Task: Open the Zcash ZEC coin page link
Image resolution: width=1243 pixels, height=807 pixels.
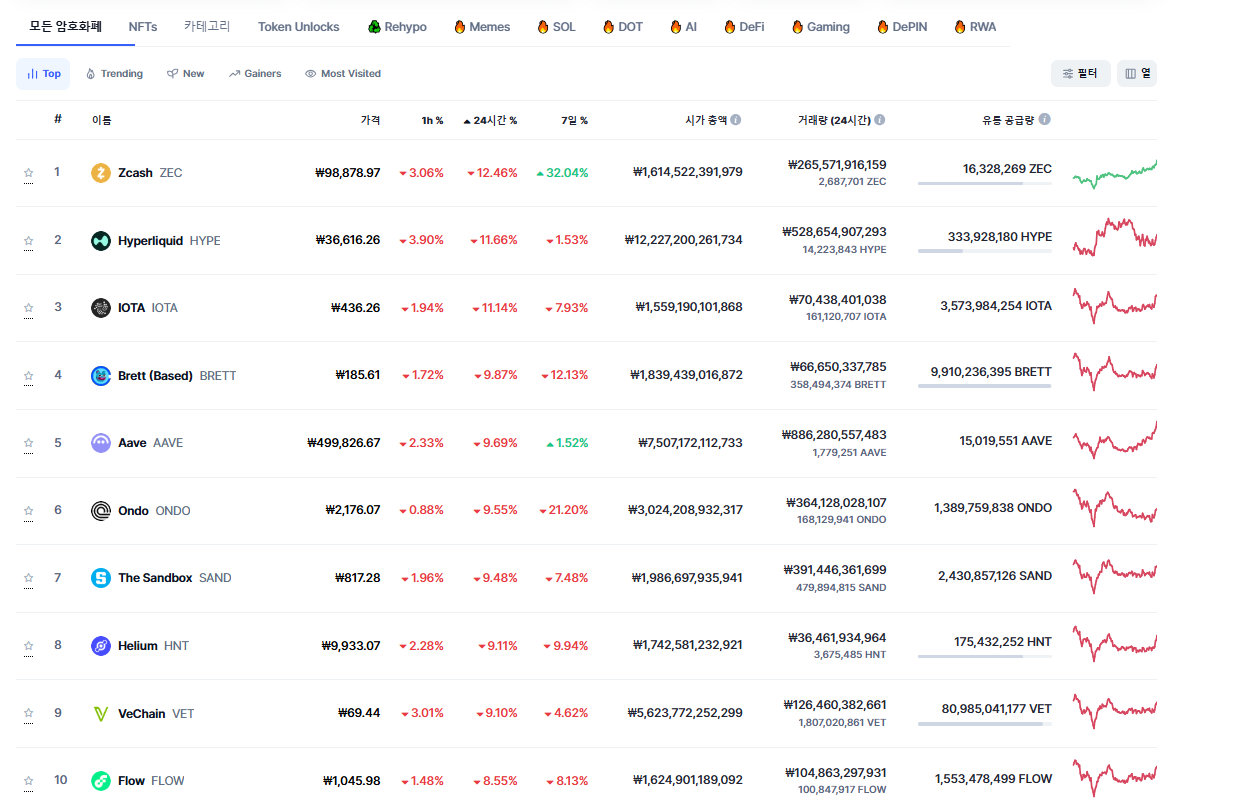Action: click(x=137, y=173)
